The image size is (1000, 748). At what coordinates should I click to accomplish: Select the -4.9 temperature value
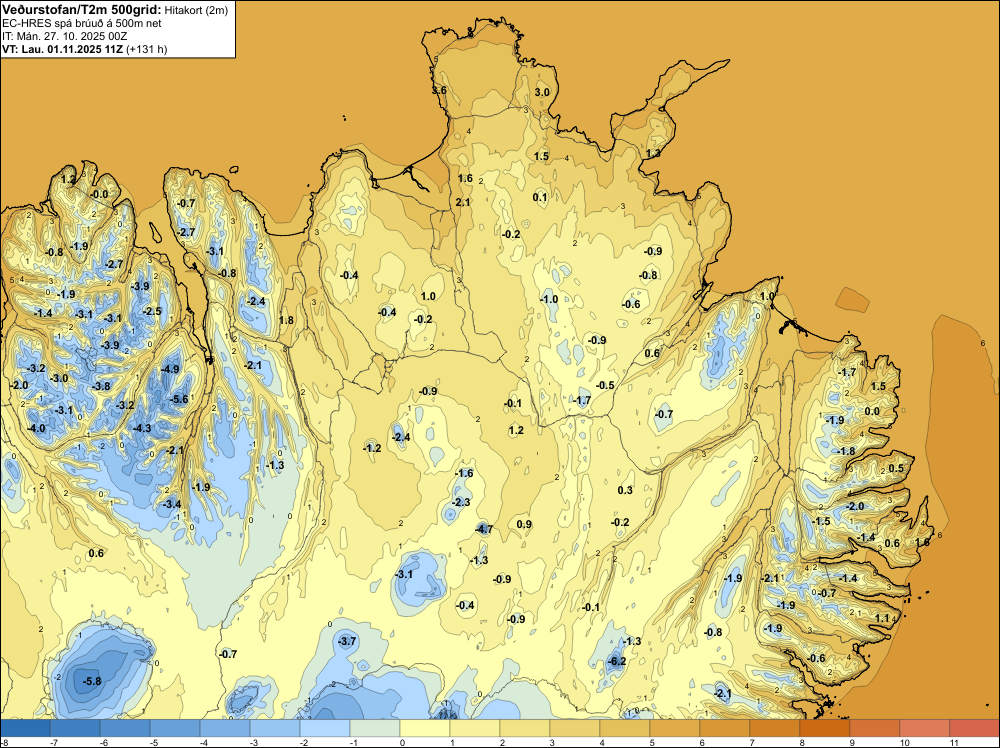click(170, 369)
